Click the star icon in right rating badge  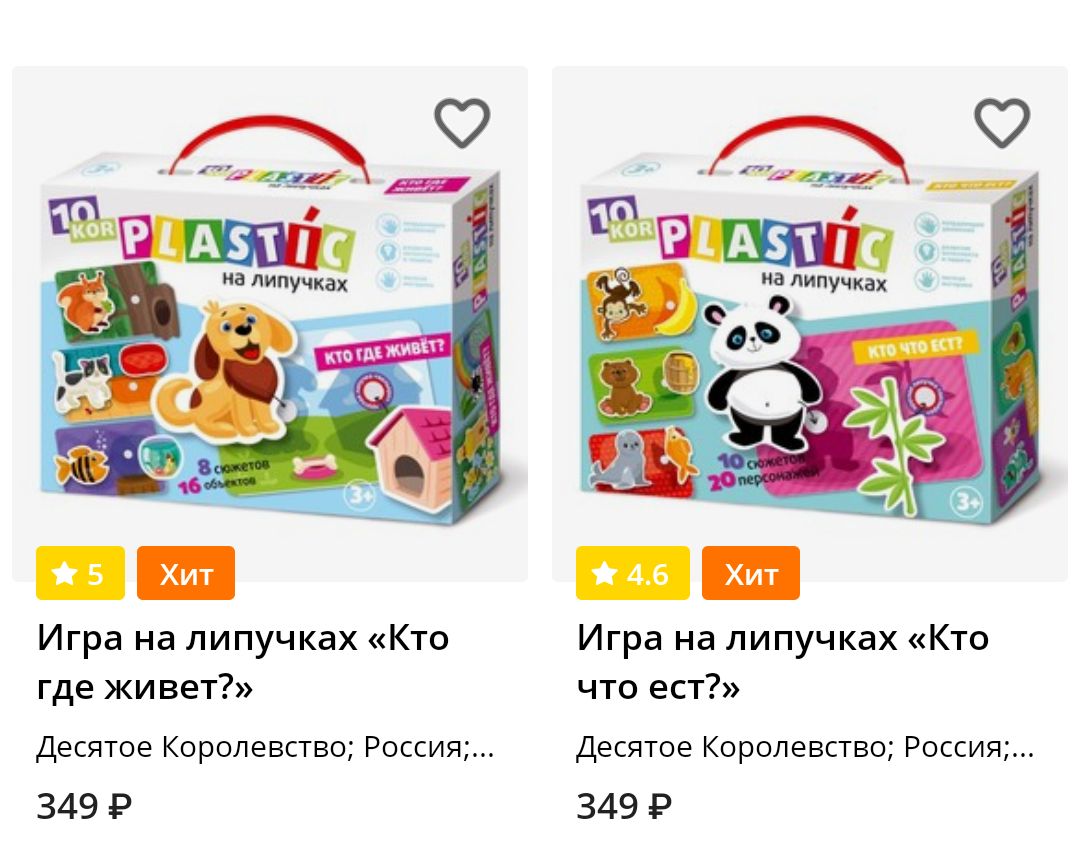click(604, 573)
